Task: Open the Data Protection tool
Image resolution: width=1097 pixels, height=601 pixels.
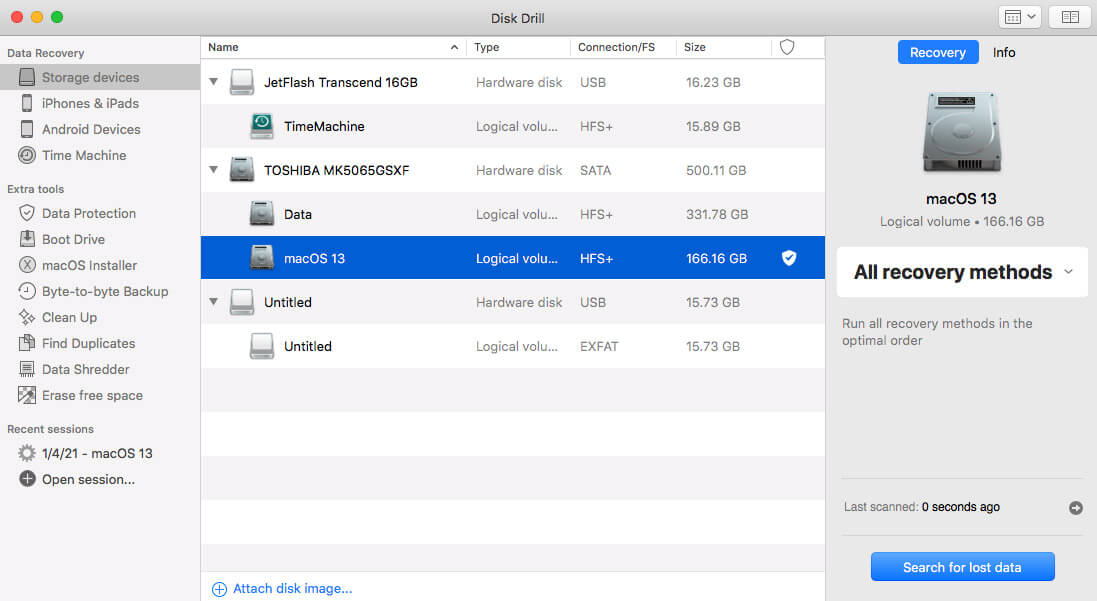Action: 88,213
